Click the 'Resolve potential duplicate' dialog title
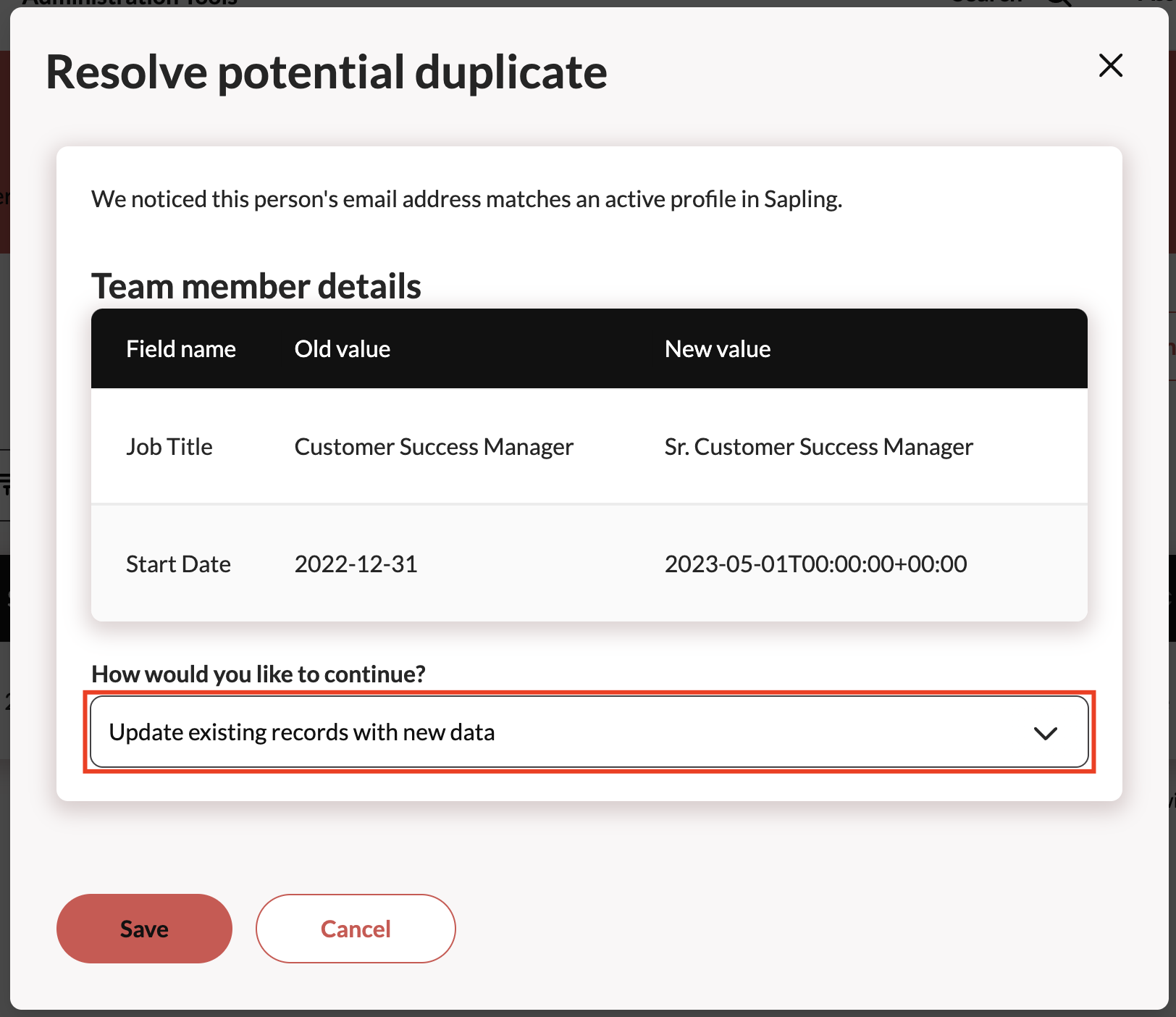 coord(327,72)
